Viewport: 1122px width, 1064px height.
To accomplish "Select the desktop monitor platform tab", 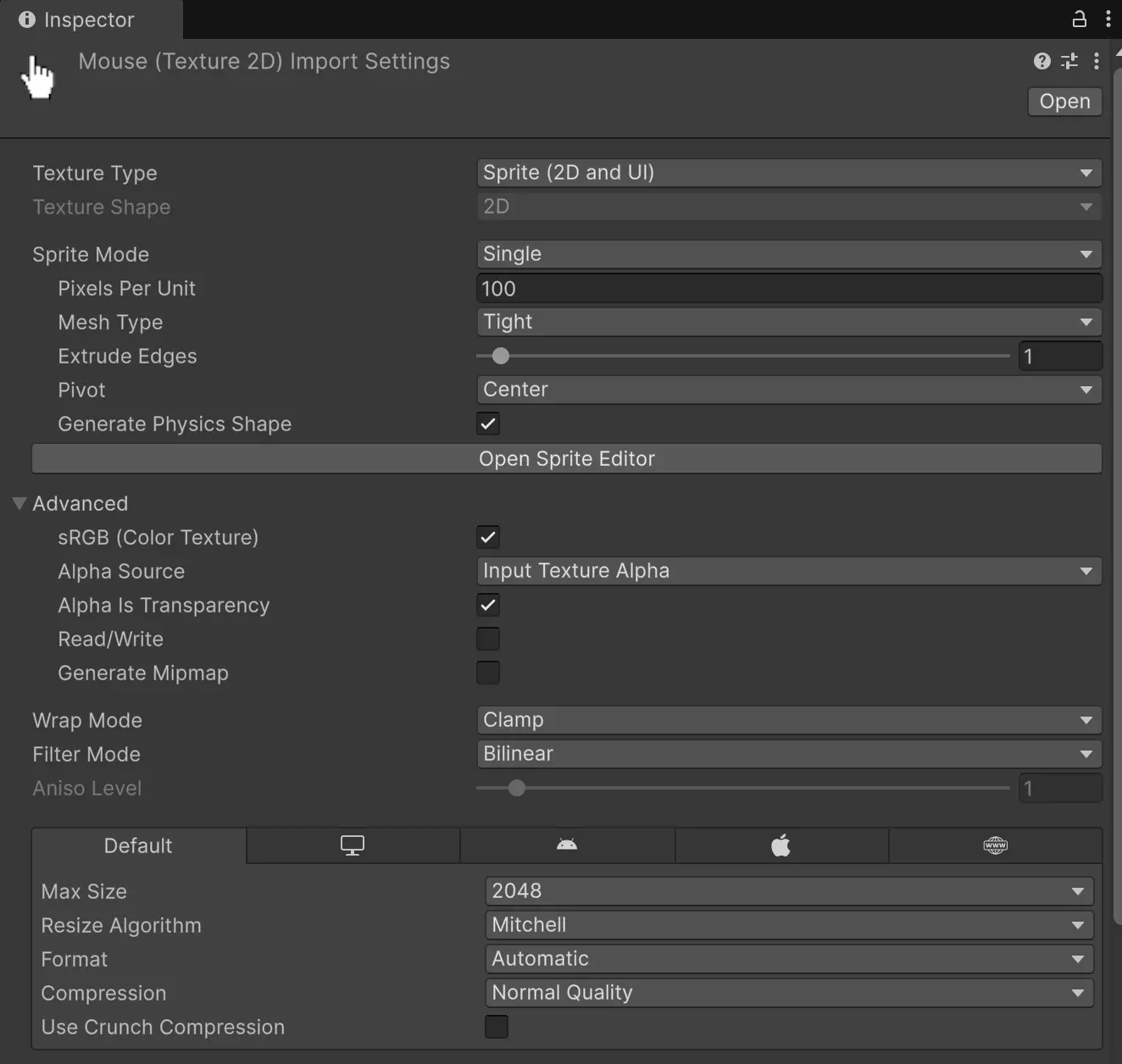I will tap(353, 845).
